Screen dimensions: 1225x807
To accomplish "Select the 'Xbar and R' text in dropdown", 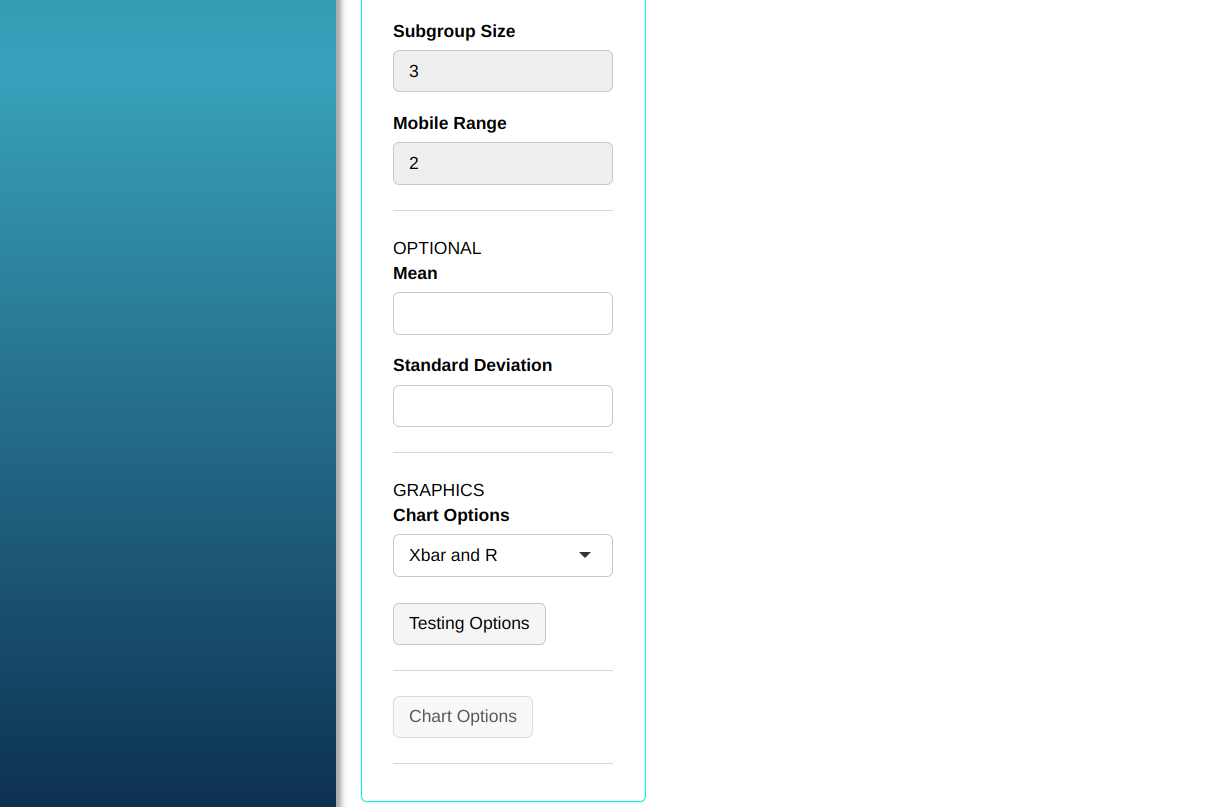I will [x=453, y=555].
